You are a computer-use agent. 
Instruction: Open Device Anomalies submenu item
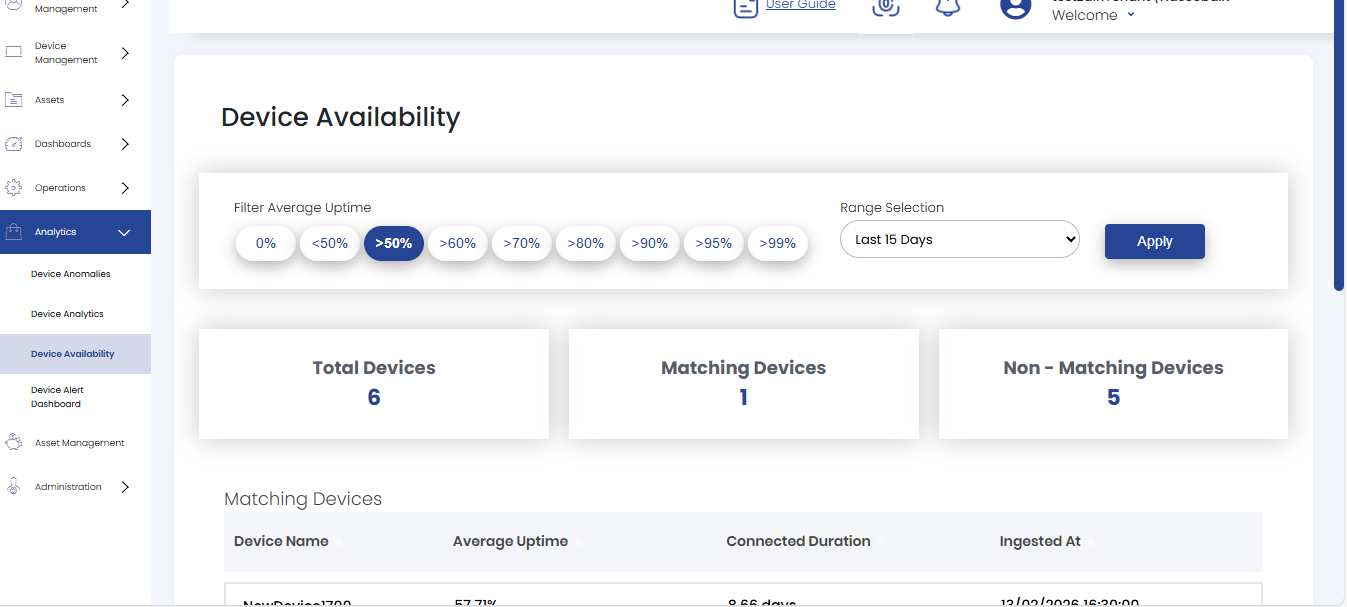[71, 274]
